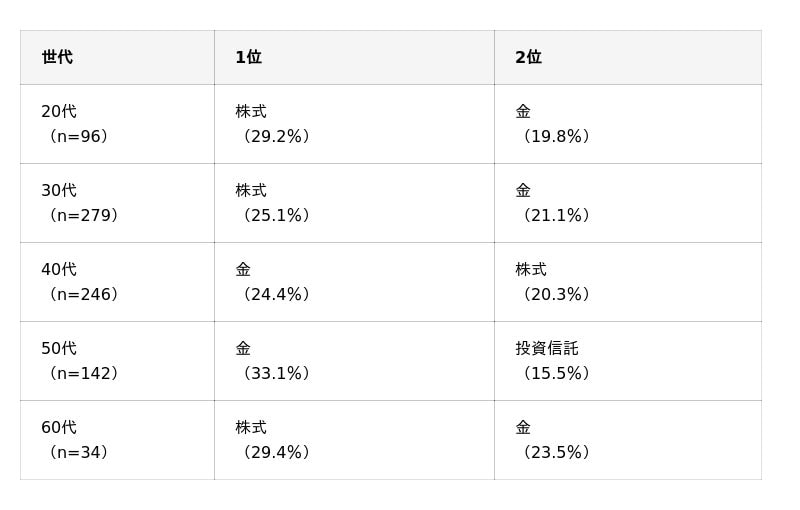Click the 株式 20.3% cell
Screen dimensions: 800x510
pyautogui.click(x=552, y=282)
